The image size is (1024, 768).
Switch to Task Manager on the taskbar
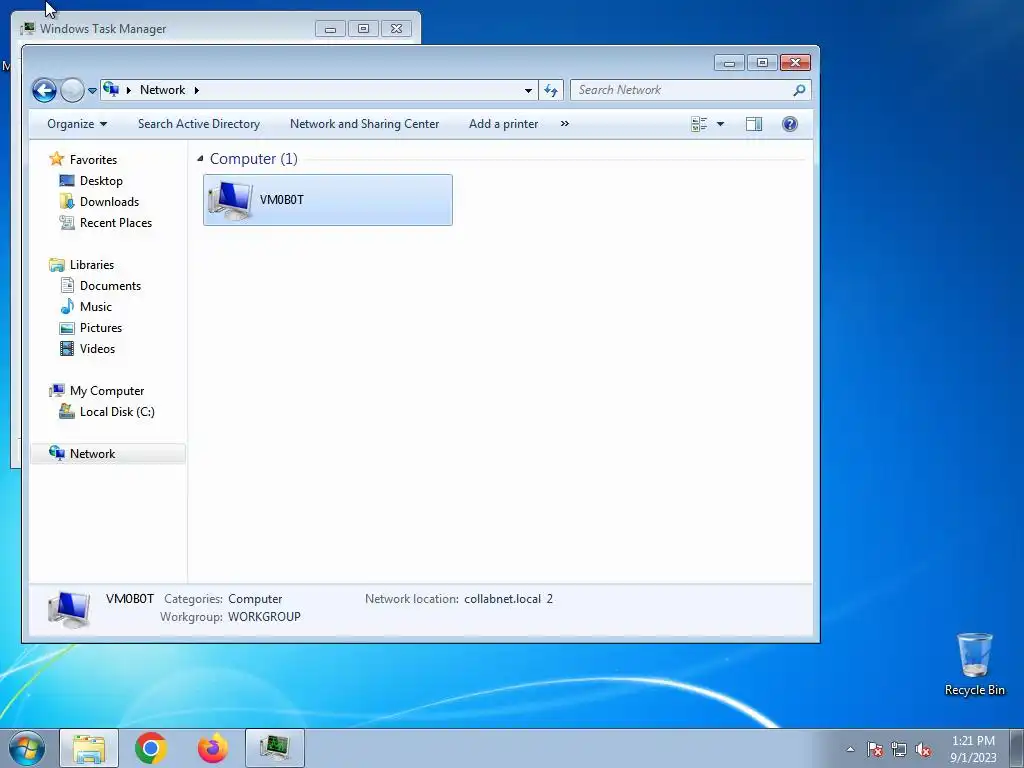[274, 748]
